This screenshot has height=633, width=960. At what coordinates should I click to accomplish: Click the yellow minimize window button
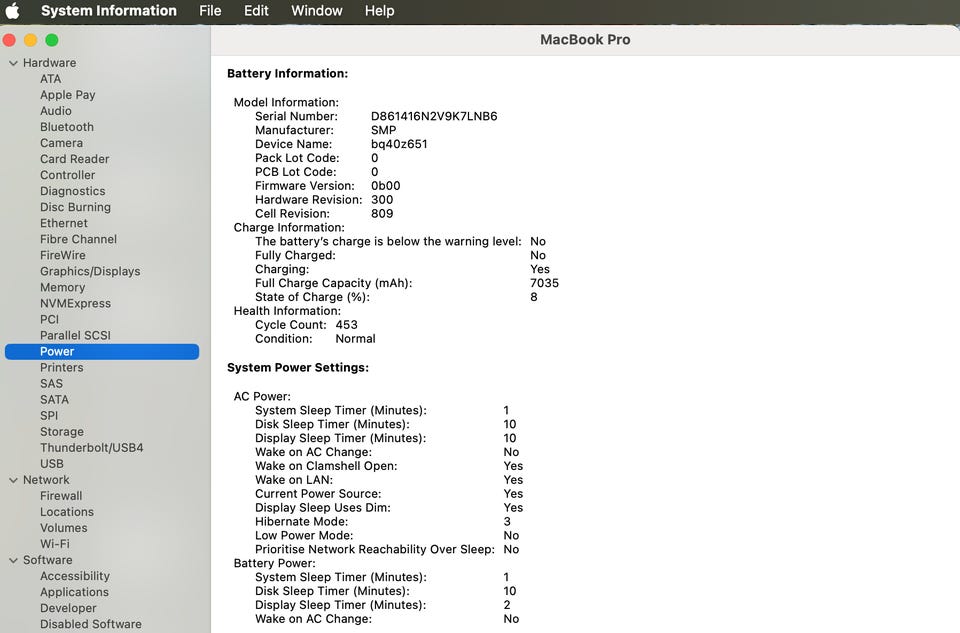[31, 40]
